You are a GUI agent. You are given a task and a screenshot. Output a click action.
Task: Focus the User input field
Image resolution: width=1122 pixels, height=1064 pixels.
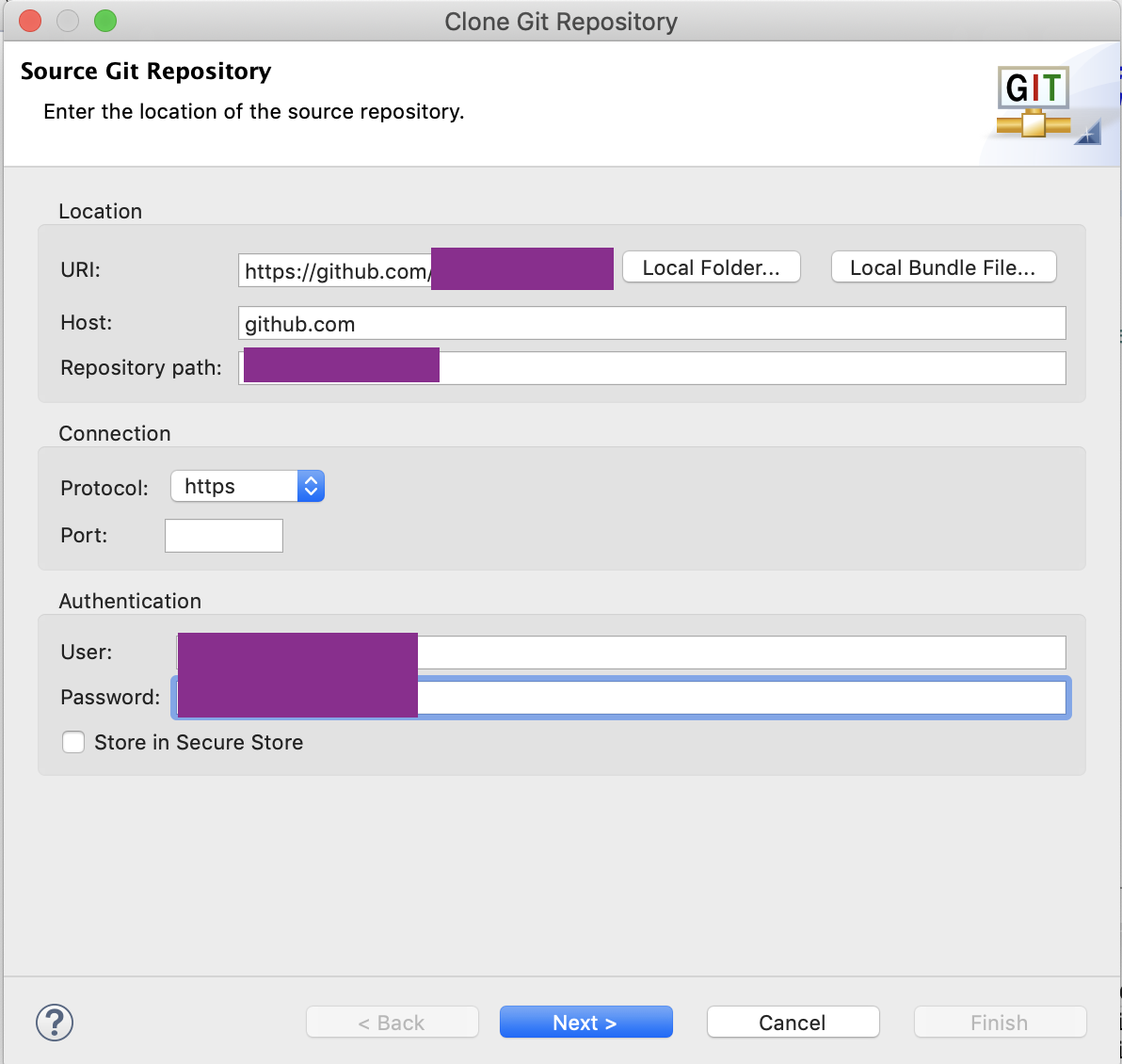(740, 652)
